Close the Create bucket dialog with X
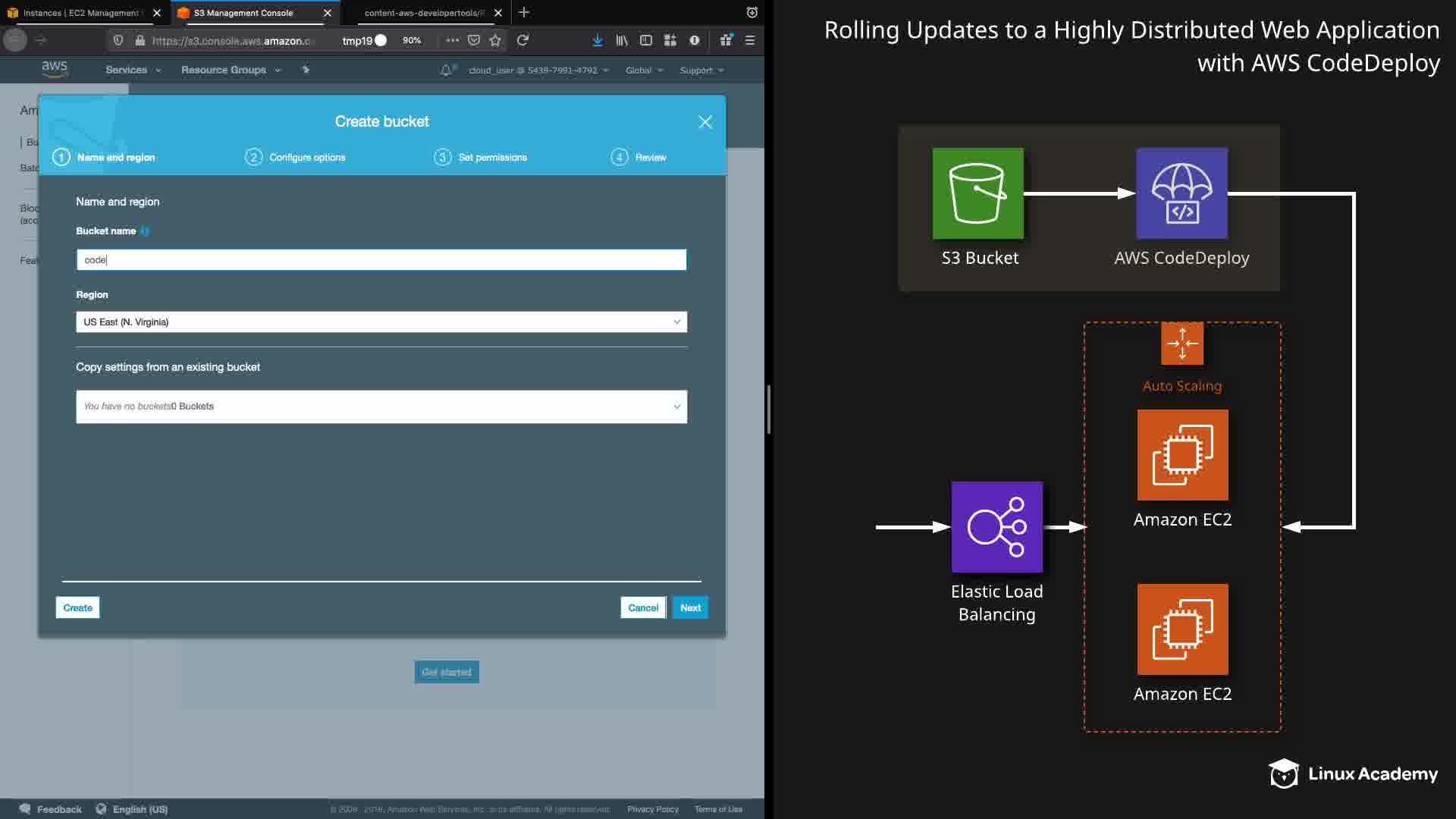Viewport: 1456px width, 819px height. [x=705, y=122]
